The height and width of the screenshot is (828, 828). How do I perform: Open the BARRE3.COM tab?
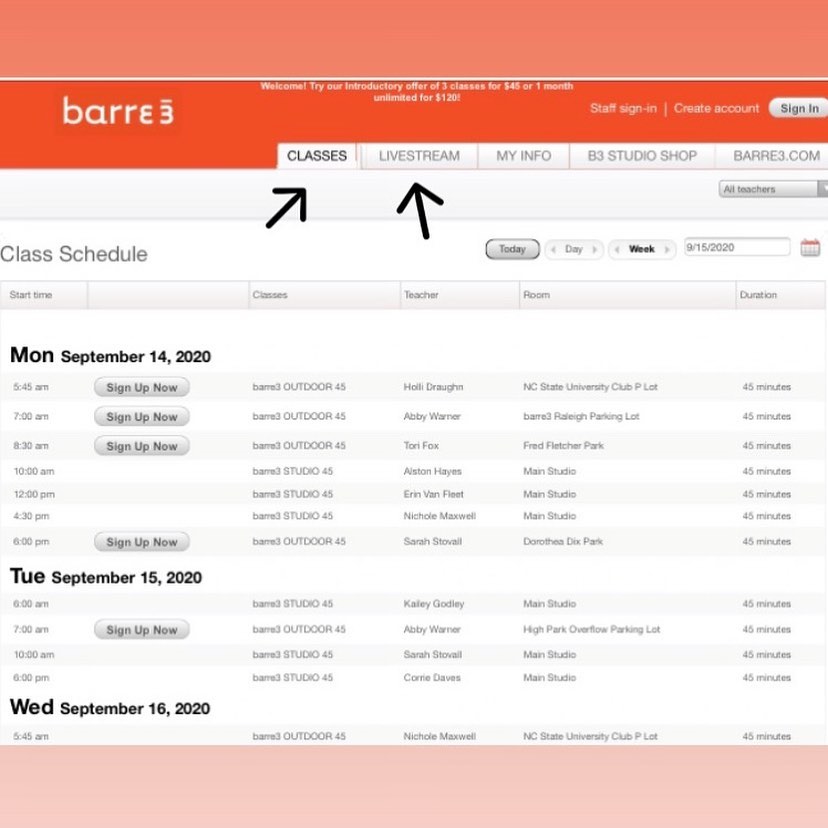click(x=776, y=156)
